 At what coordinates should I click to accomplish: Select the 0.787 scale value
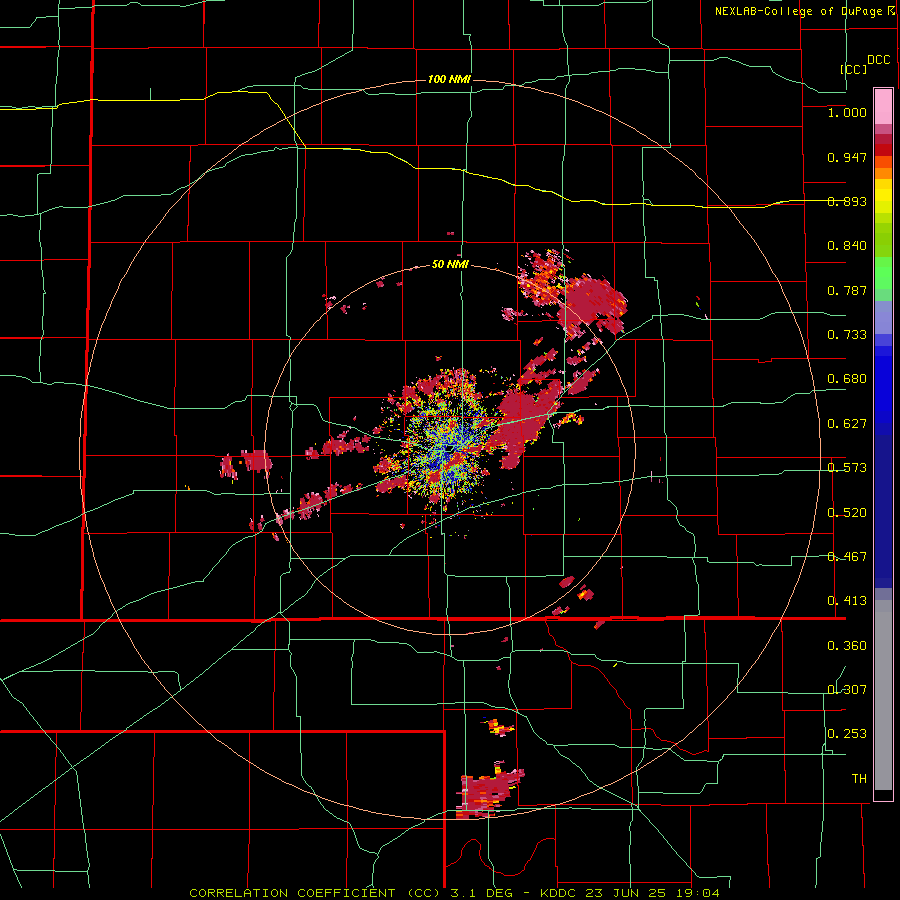tap(847, 290)
